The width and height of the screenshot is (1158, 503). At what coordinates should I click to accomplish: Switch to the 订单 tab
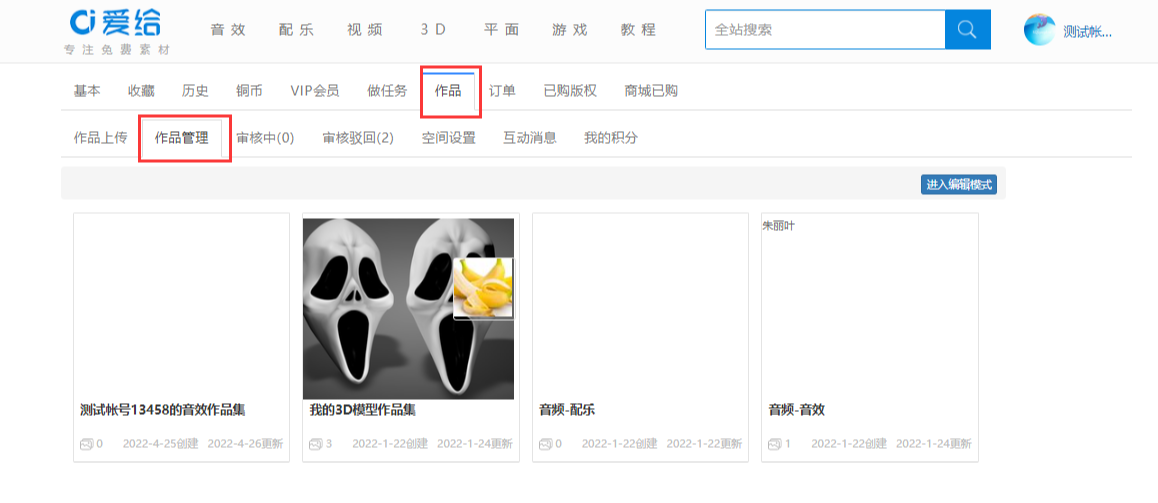point(502,91)
